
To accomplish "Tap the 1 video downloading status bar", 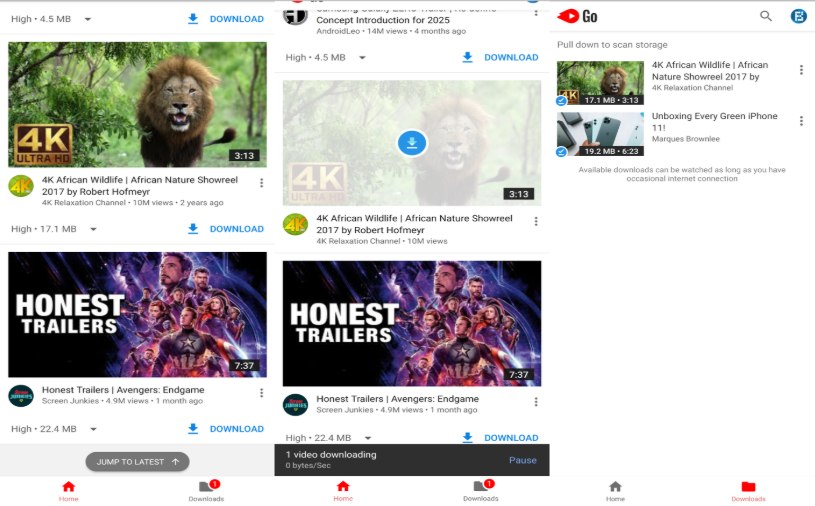I will click(x=380, y=460).
